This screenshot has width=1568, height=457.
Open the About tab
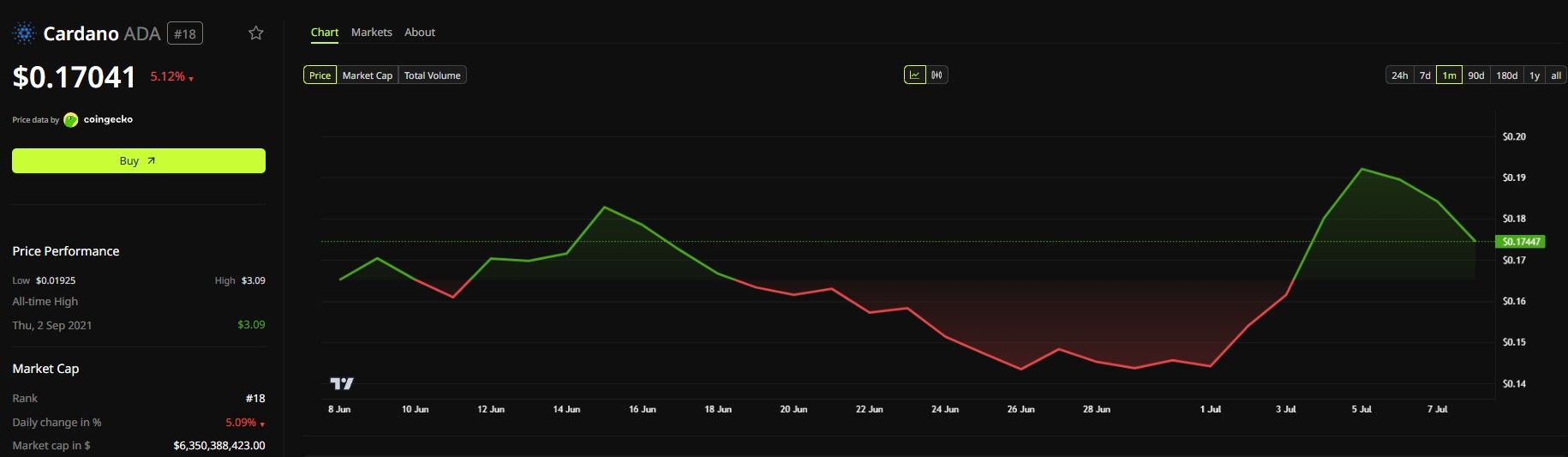[x=420, y=33]
